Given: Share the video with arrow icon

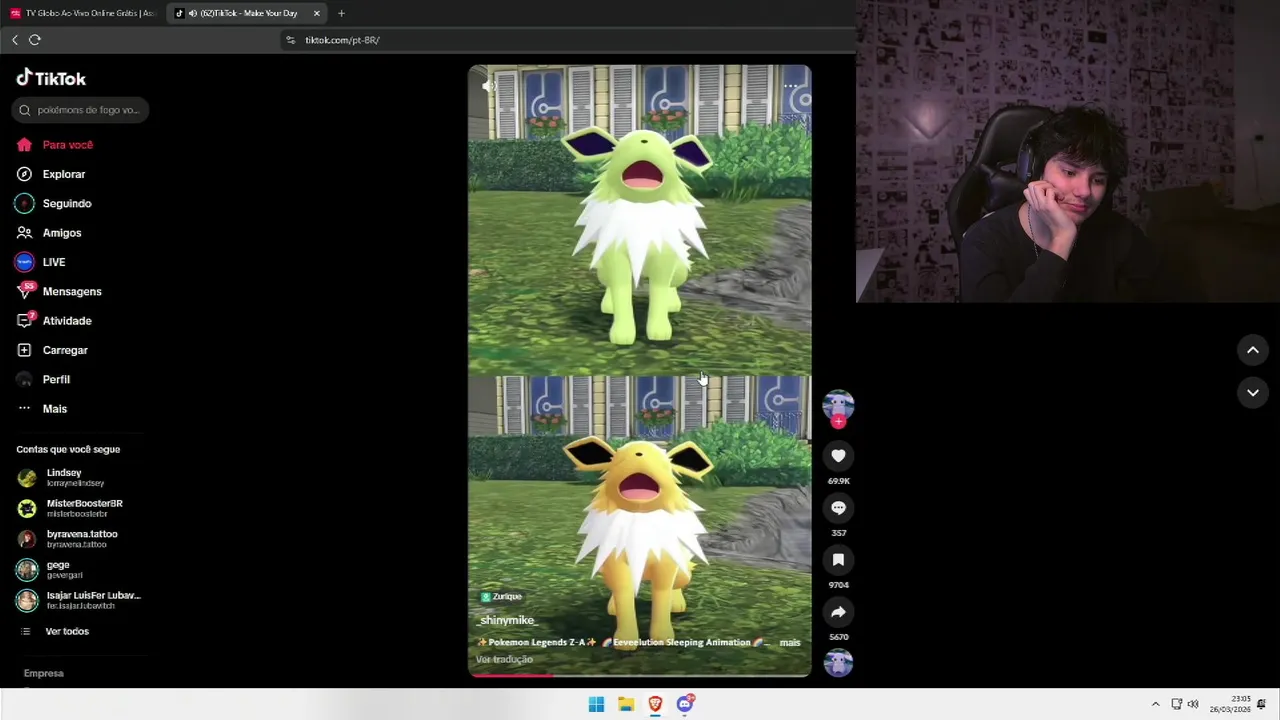Looking at the screenshot, I should pyautogui.click(x=838, y=612).
